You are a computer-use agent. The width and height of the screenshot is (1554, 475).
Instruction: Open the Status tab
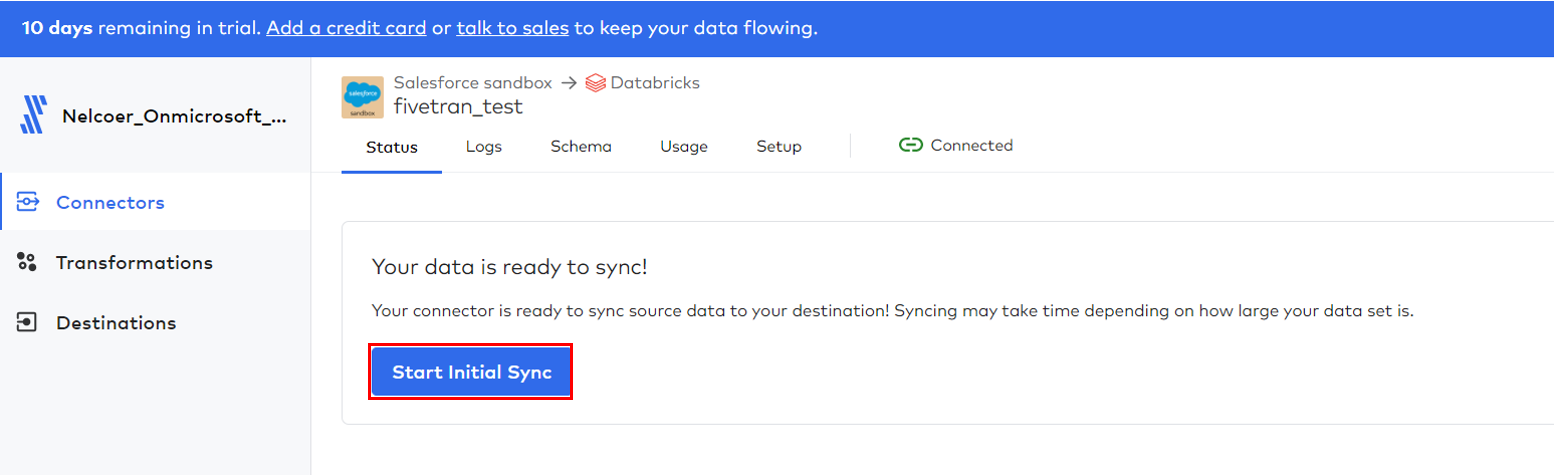tap(391, 147)
